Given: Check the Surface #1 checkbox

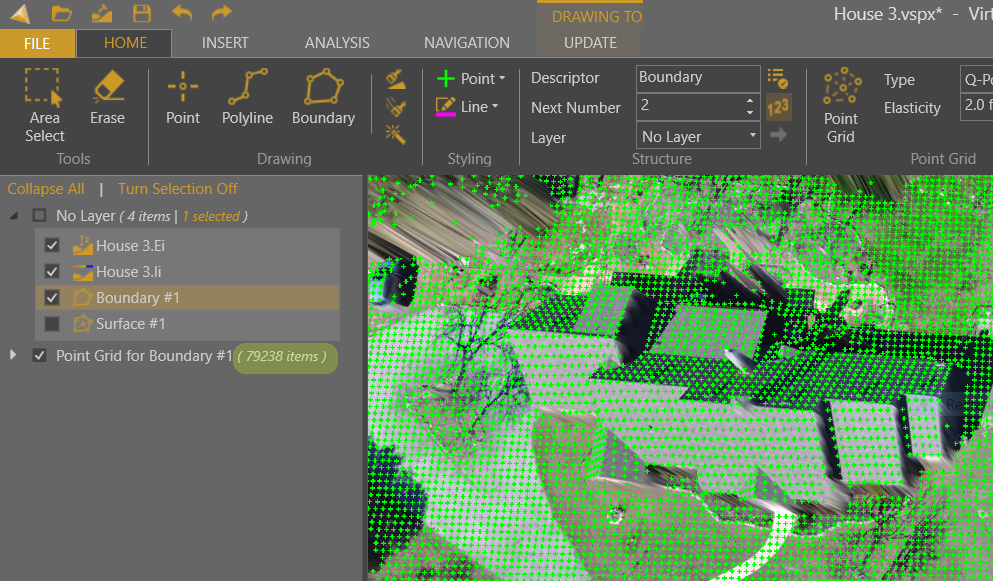Looking at the screenshot, I should click(52, 324).
